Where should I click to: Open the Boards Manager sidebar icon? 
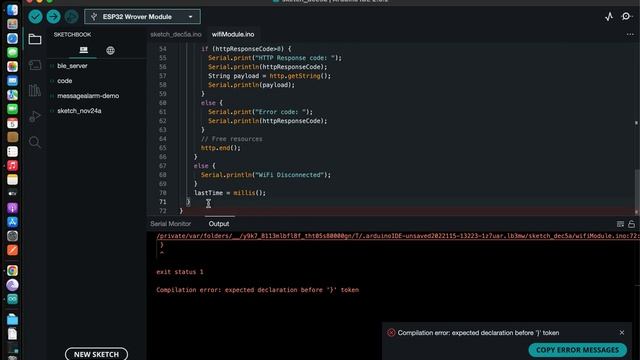35,65
